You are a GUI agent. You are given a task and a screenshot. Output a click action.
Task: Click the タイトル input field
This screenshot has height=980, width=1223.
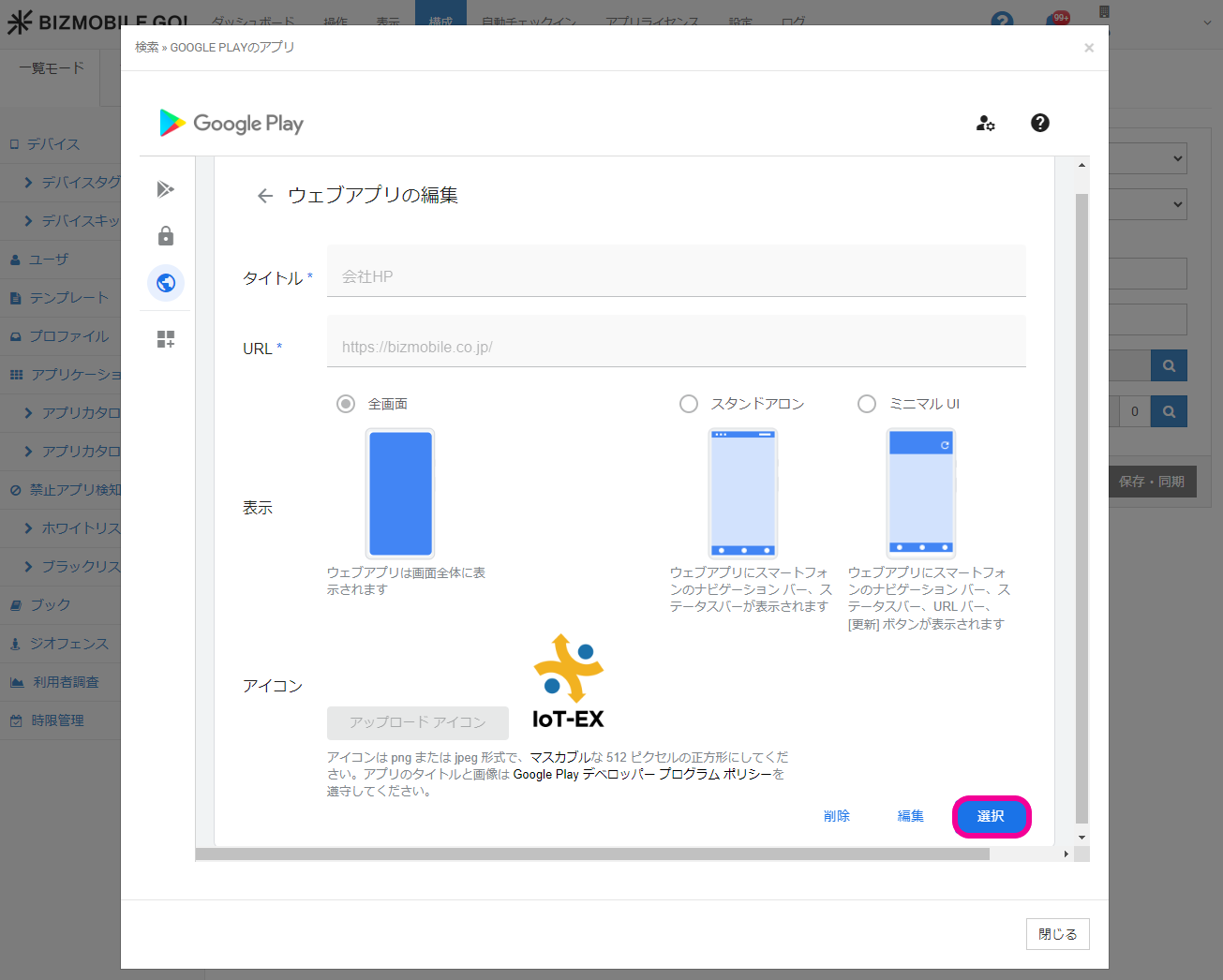(x=676, y=276)
